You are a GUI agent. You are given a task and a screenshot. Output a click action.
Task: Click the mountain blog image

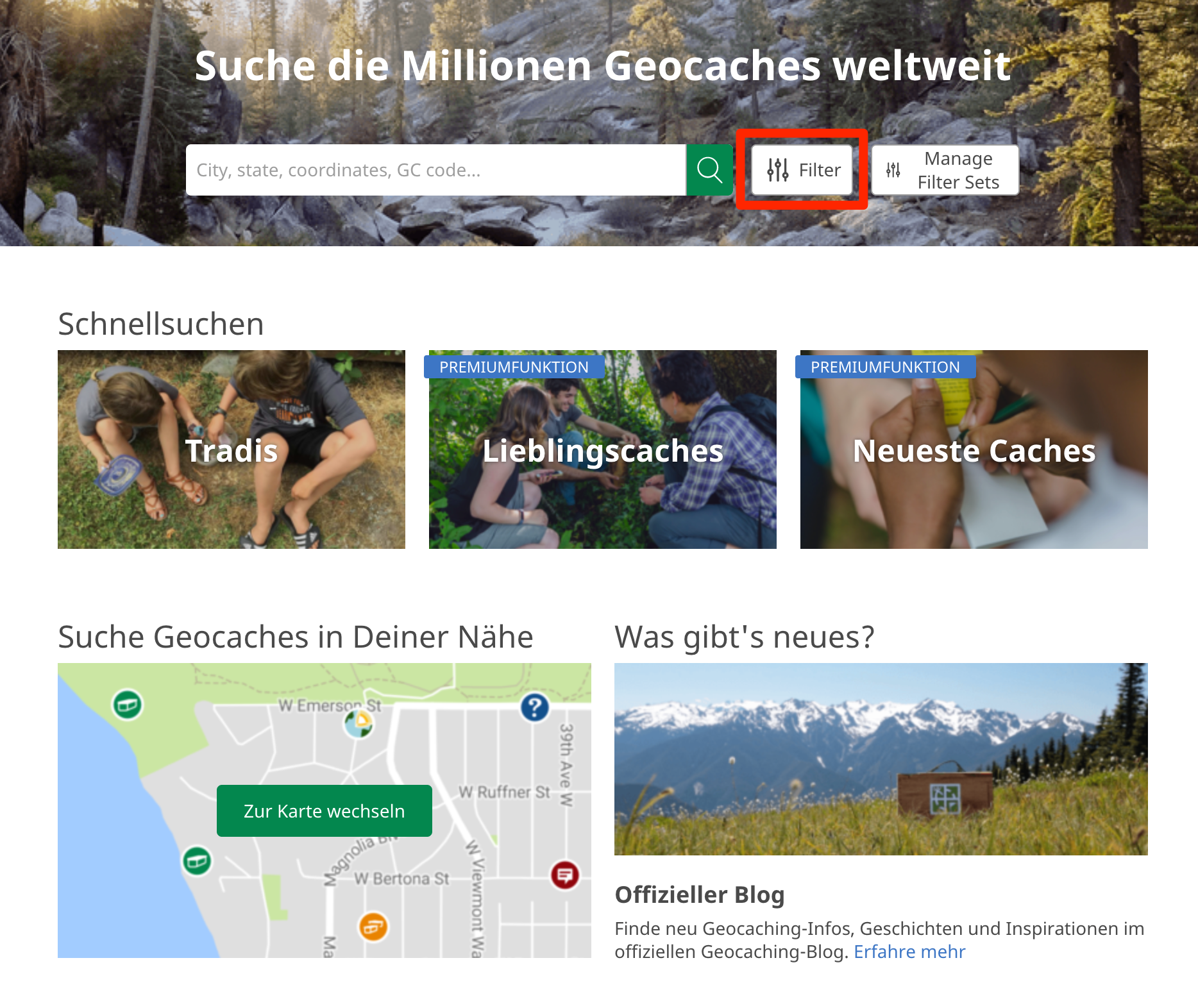(x=881, y=759)
